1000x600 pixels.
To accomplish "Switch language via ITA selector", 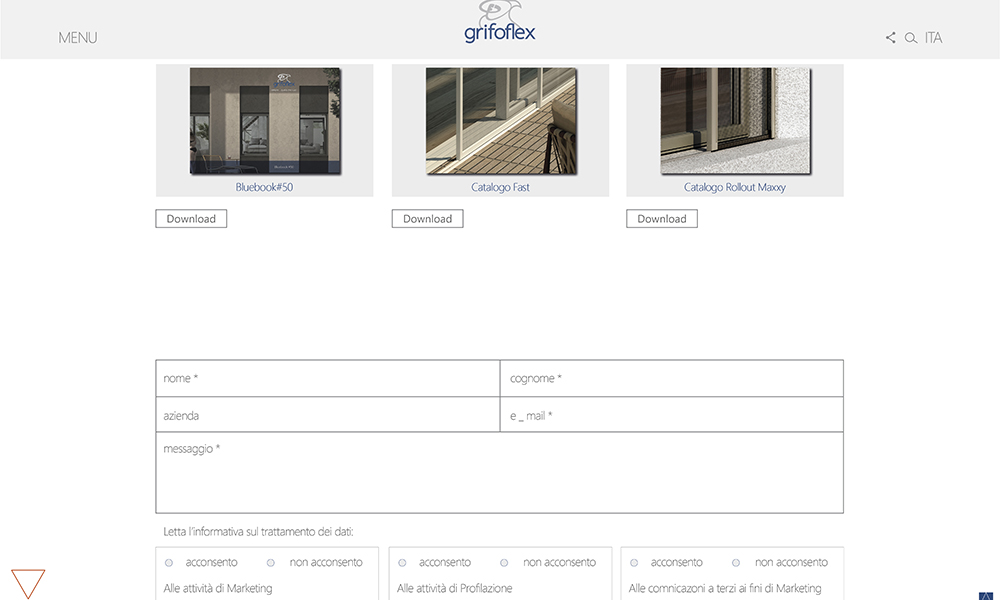I will tap(933, 38).
